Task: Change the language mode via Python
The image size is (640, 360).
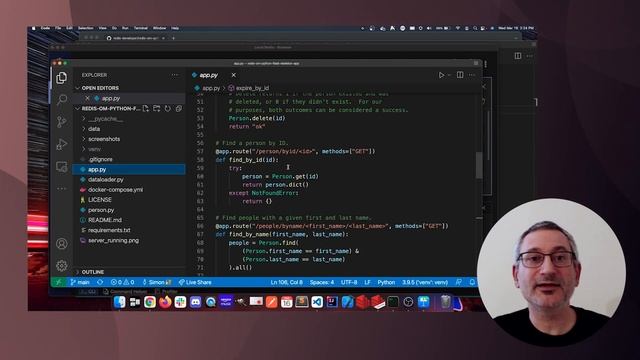Action: (386, 282)
